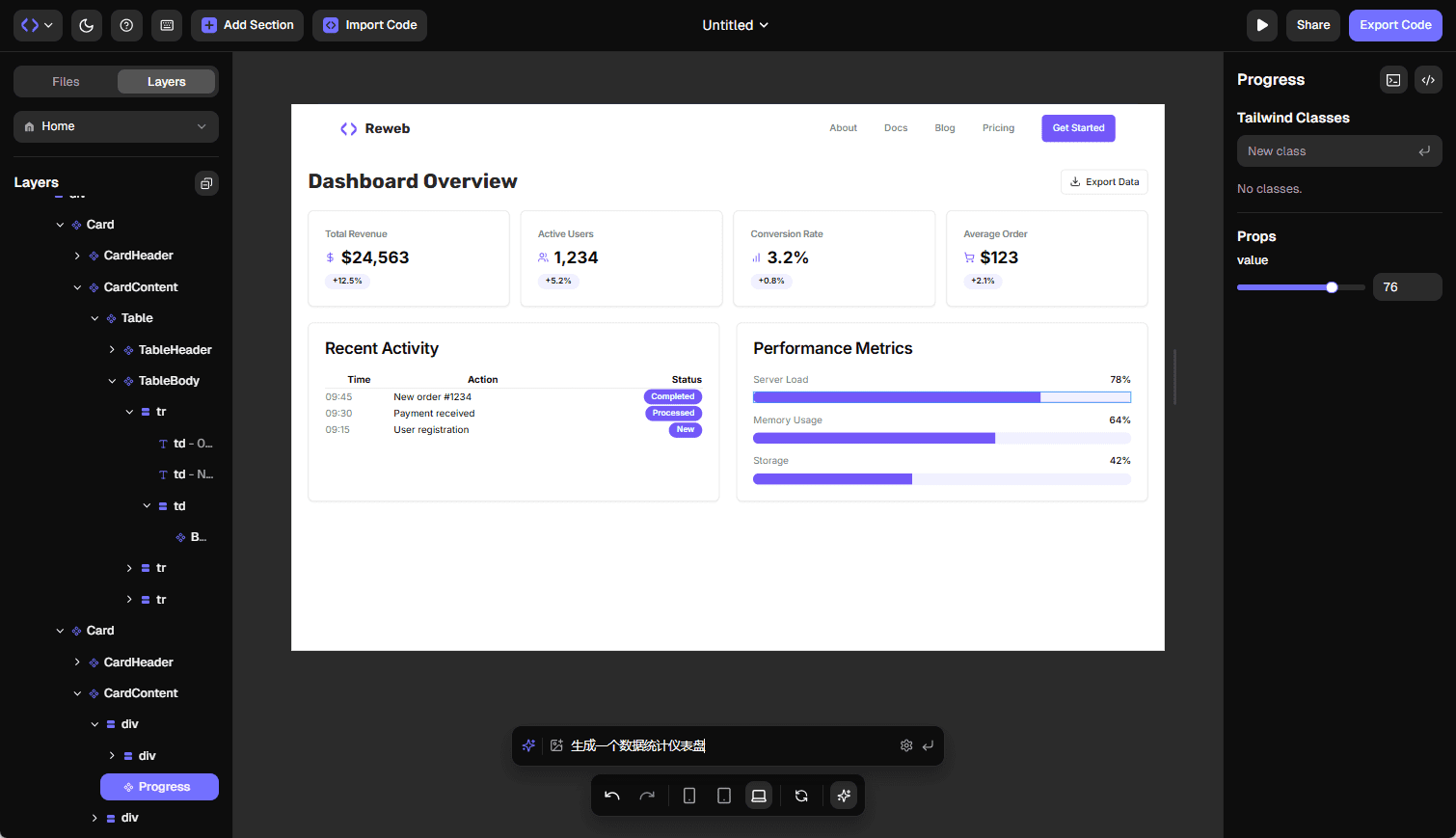This screenshot has height=838, width=1456.
Task: Click the value field showing 76
Action: tap(1407, 287)
